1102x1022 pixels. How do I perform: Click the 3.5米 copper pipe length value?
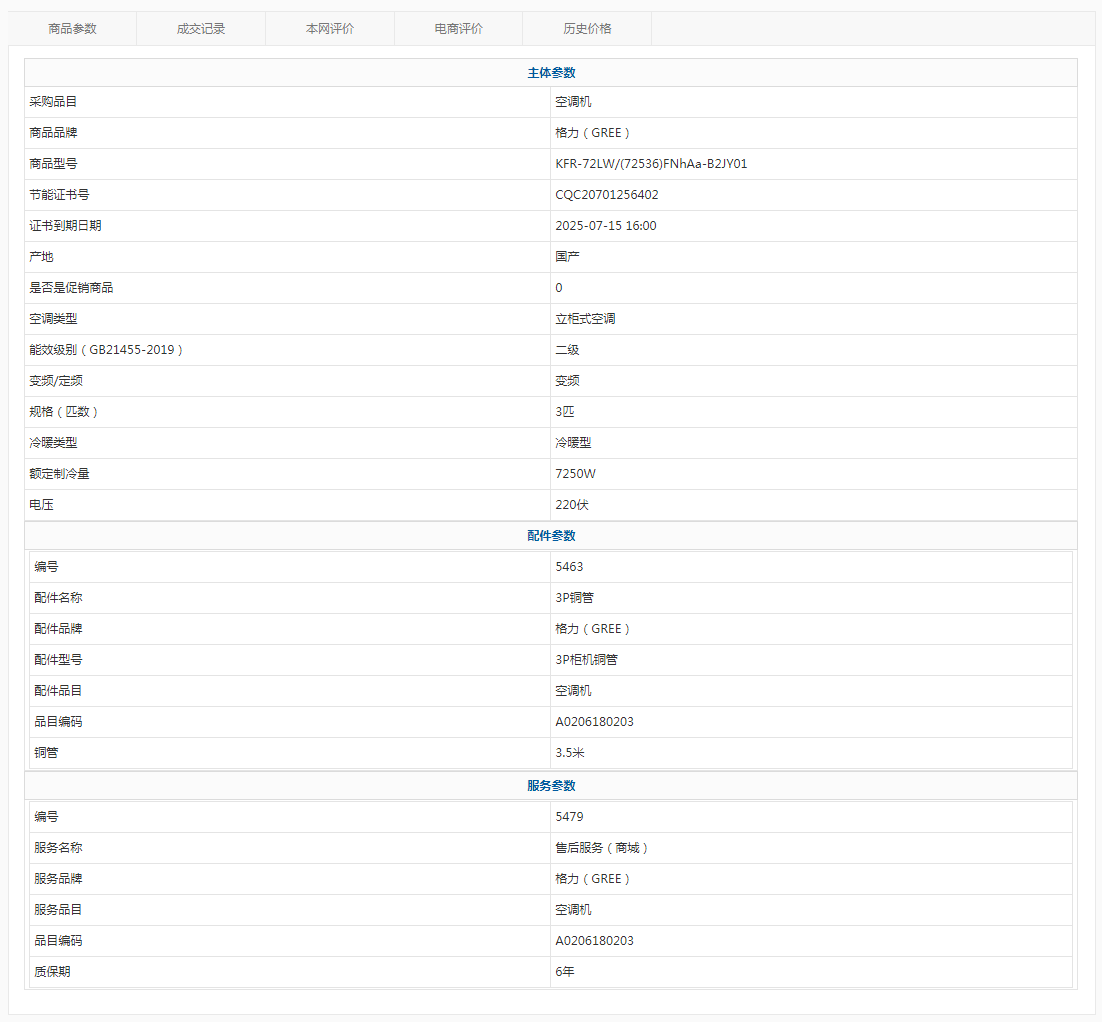tap(570, 753)
